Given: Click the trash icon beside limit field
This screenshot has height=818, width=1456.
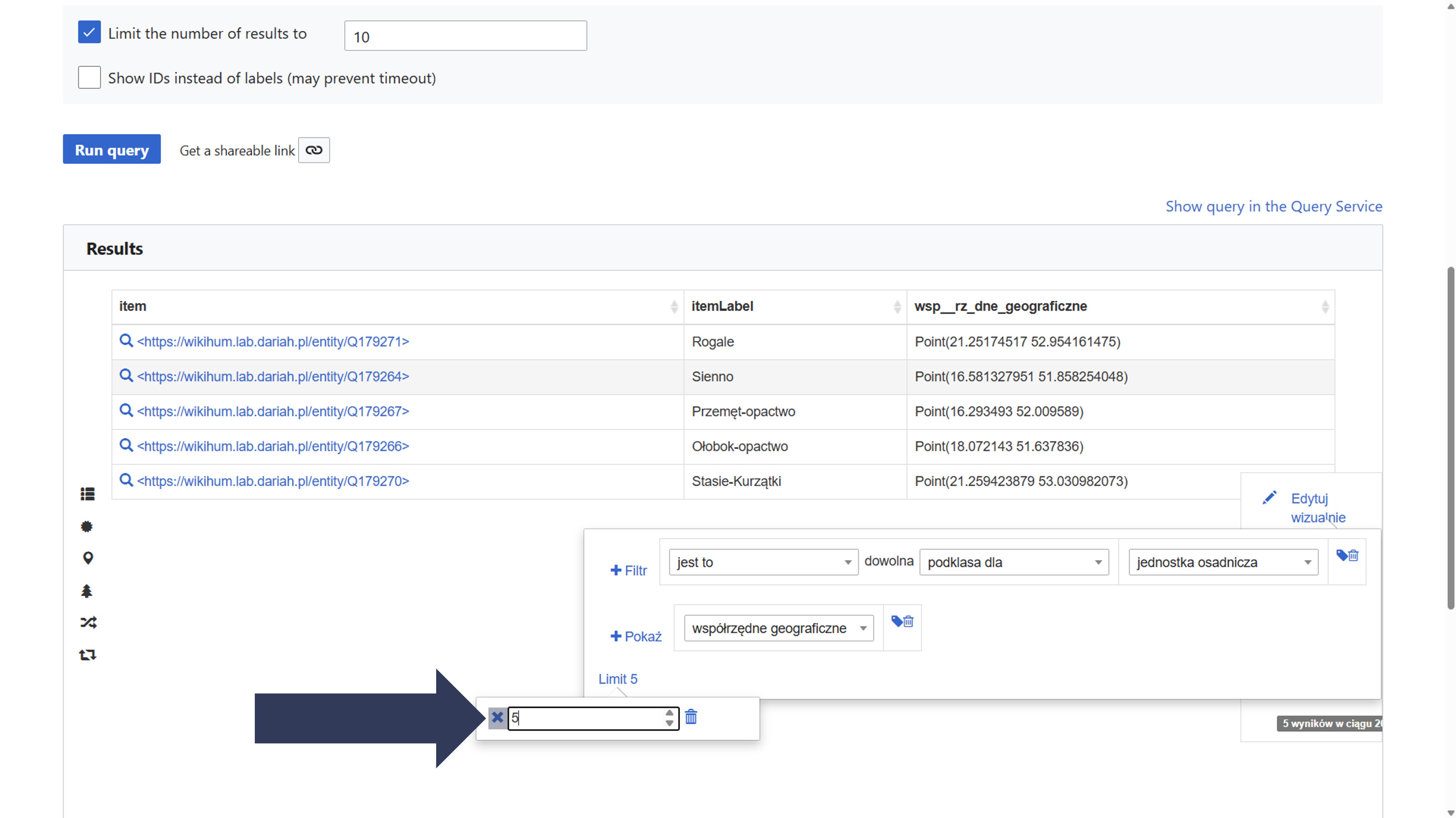Looking at the screenshot, I should [691, 717].
